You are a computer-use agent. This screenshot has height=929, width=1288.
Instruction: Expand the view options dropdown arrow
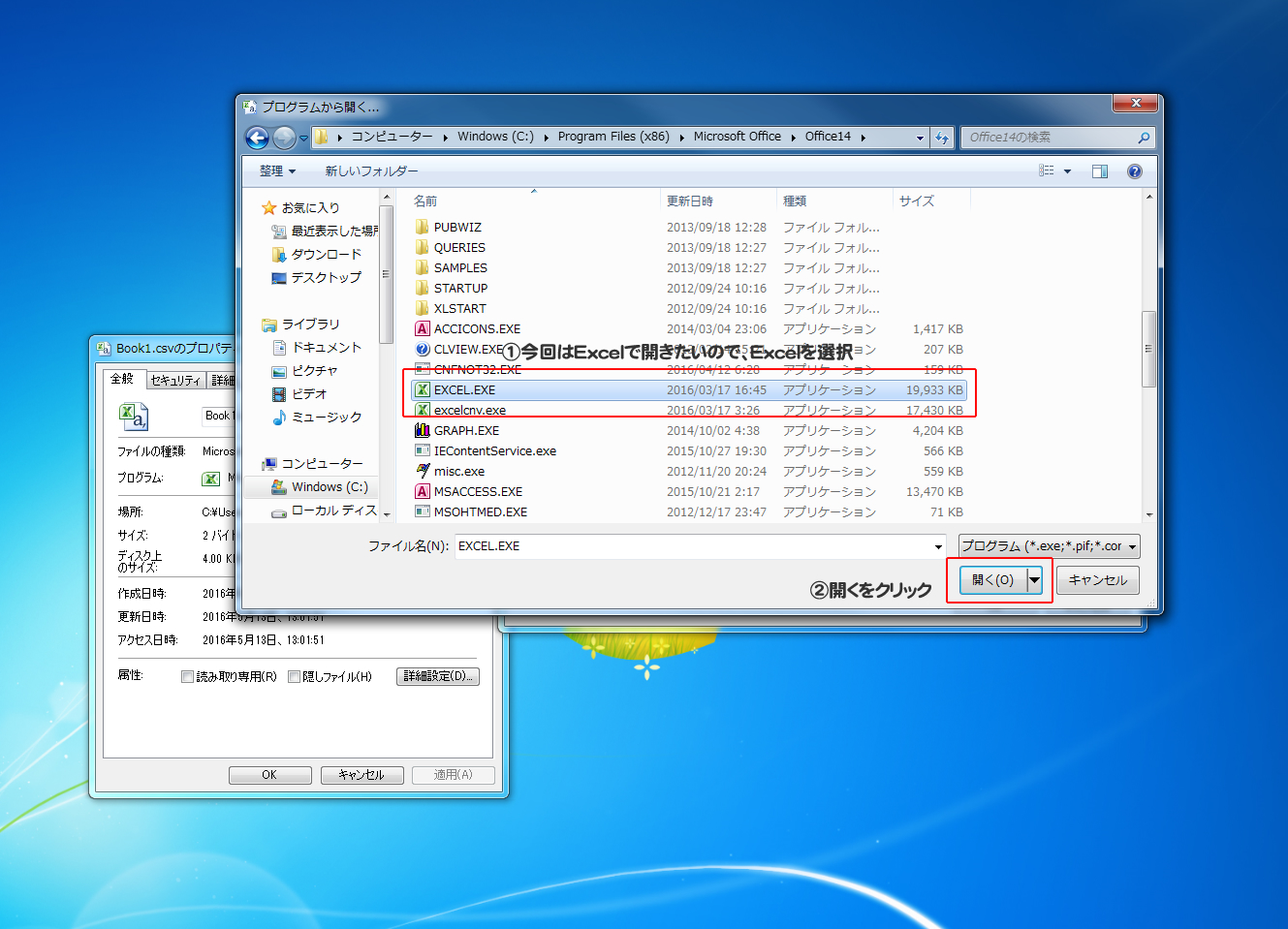pos(1068,171)
